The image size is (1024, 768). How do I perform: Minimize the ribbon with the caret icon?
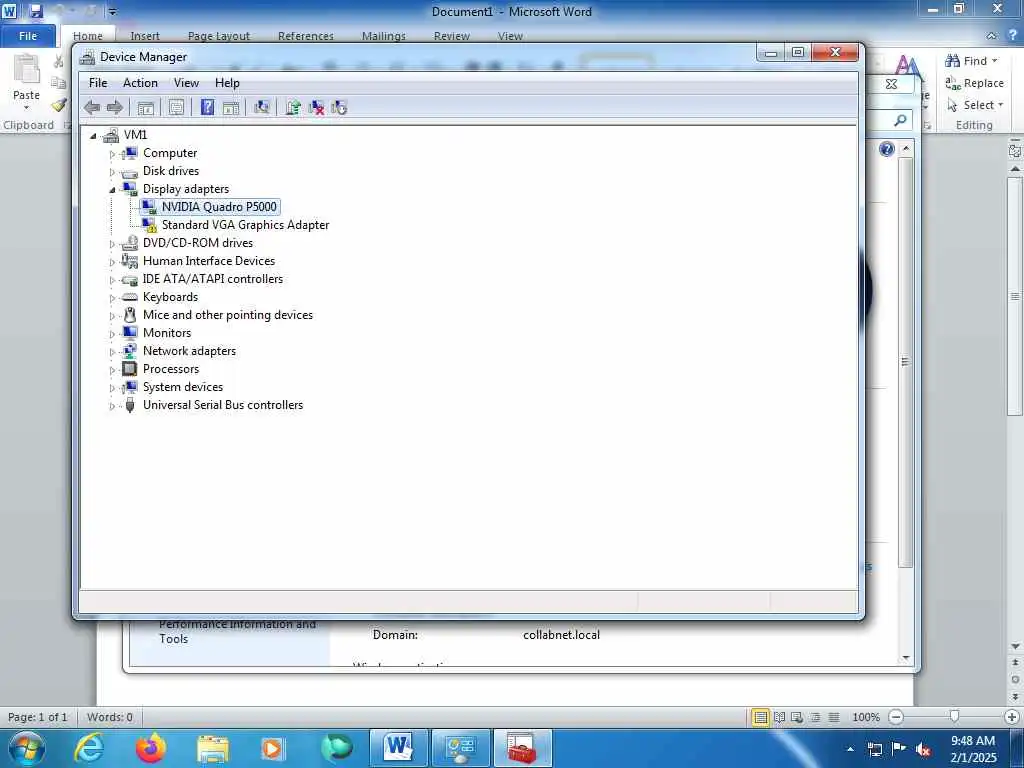pos(992,36)
